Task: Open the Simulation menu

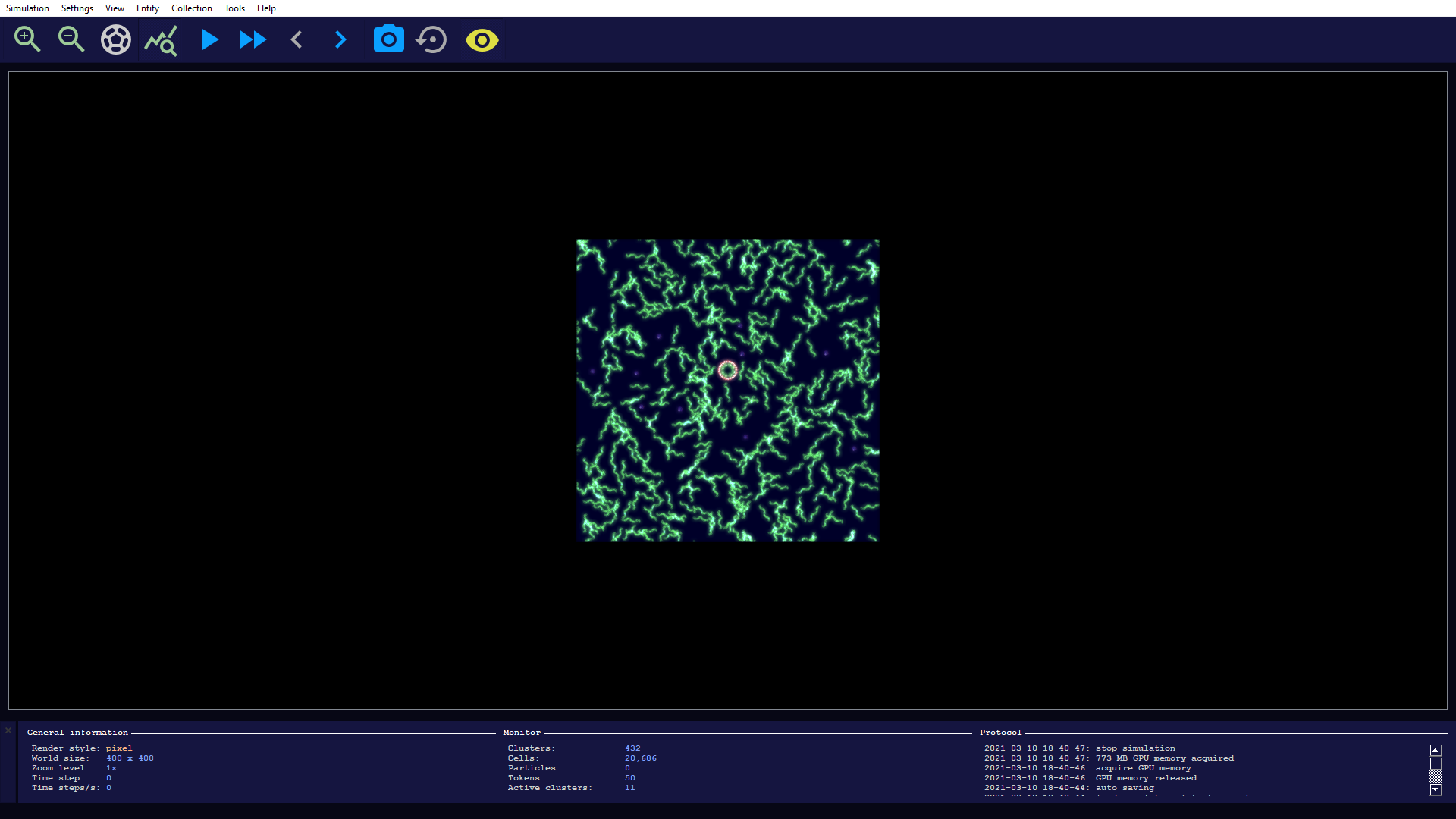Action: (27, 8)
